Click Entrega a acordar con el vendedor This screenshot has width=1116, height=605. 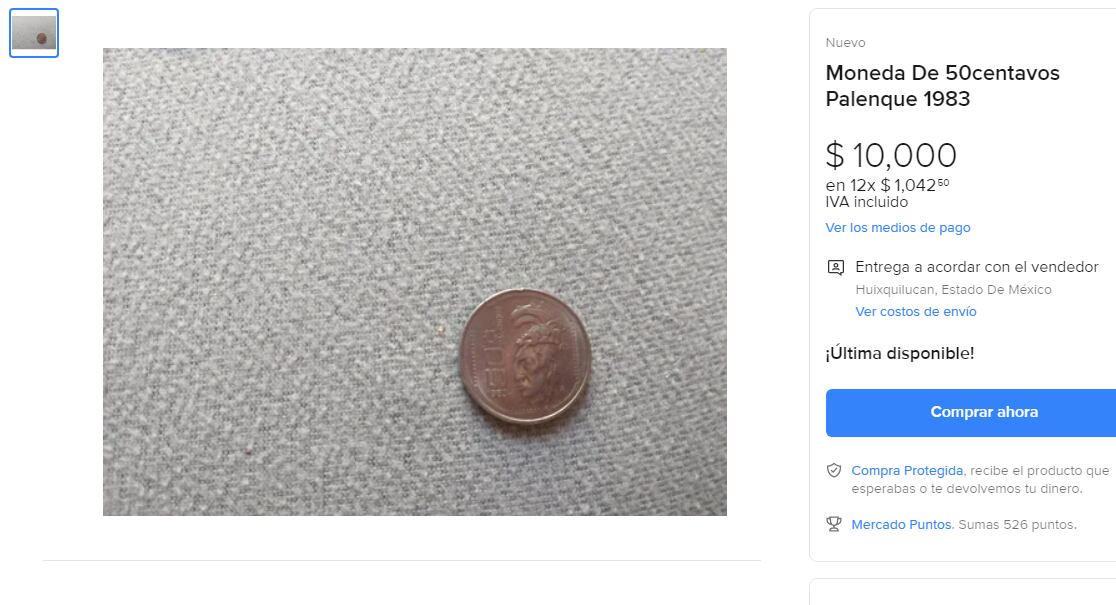pyautogui.click(x=976, y=267)
